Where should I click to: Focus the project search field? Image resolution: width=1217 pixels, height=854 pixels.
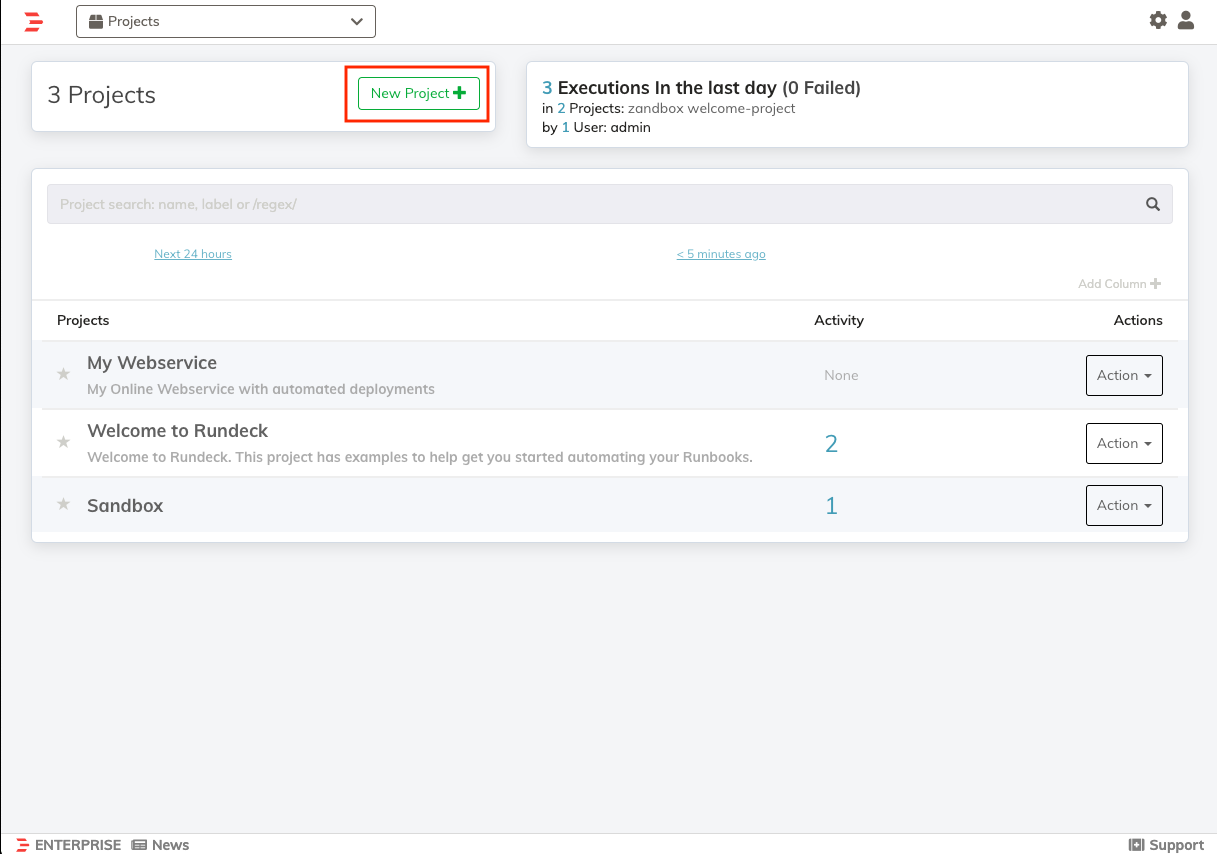pos(610,204)
